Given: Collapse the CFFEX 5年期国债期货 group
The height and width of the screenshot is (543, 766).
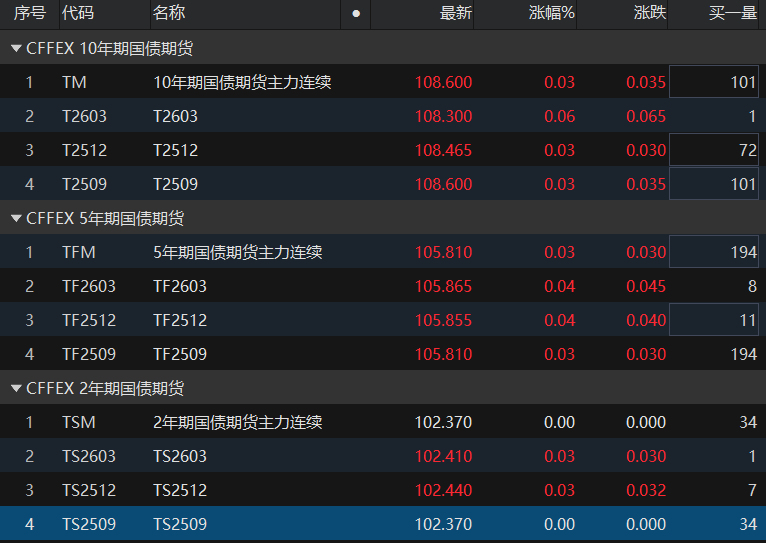Looking at the screenshot, I should (16, 218).
